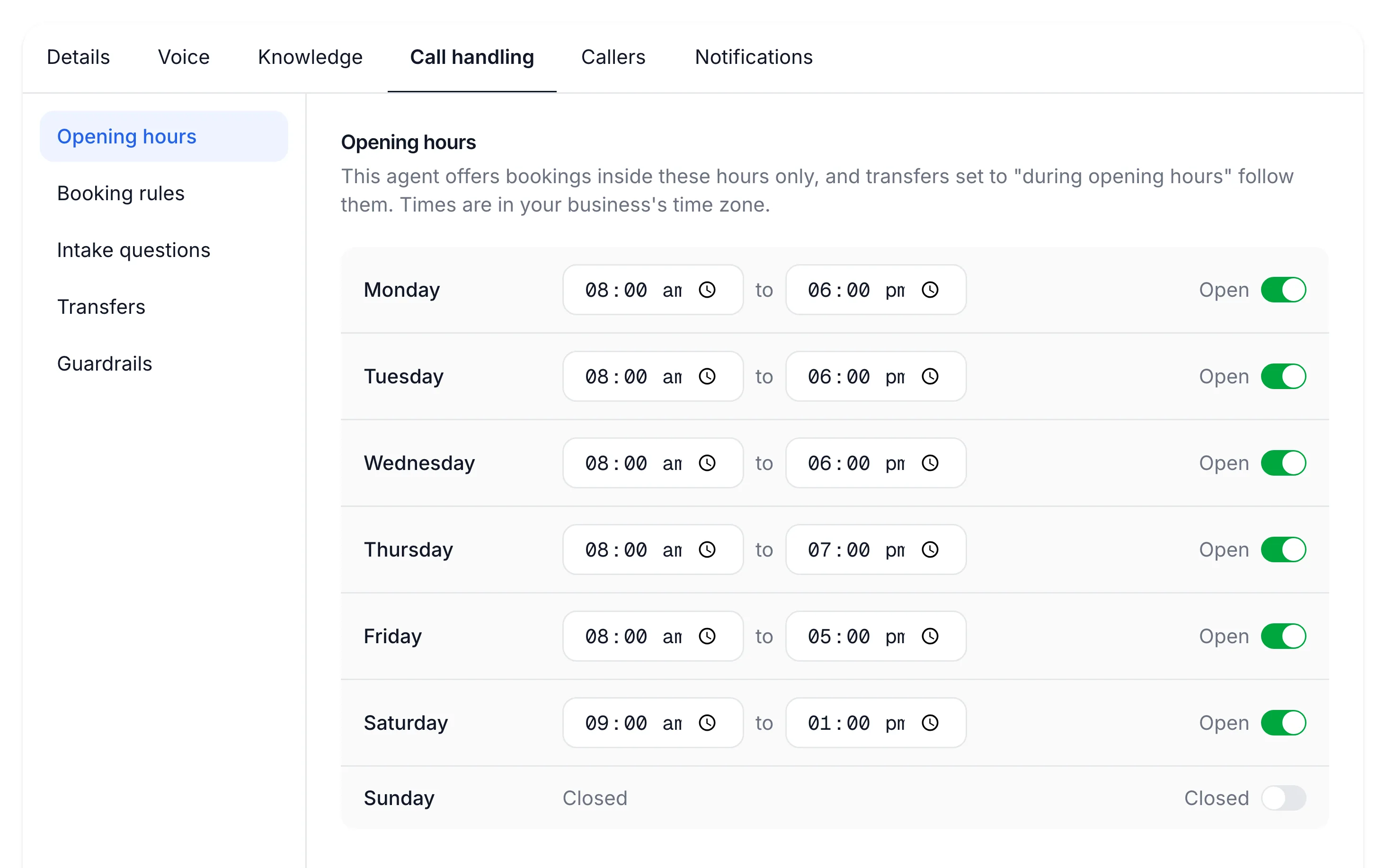The image size is (1386, 868).
Task: Open the clock picker for Wednesday start time
Action: point(707,463)
